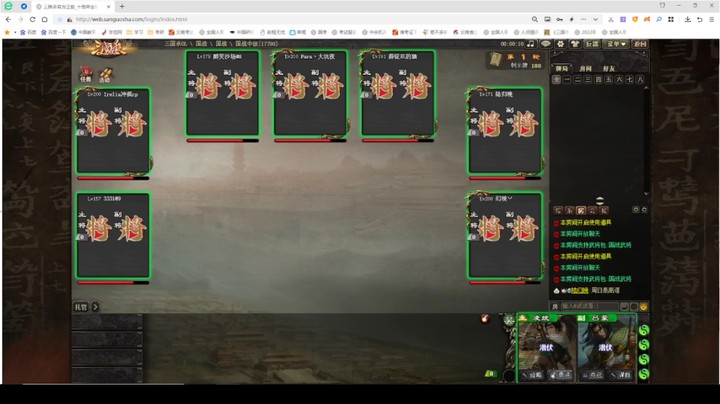Select seat filter 二
The height and width of the screenshot is (404, 720).
pyautogui.click(x=577, y=79)
